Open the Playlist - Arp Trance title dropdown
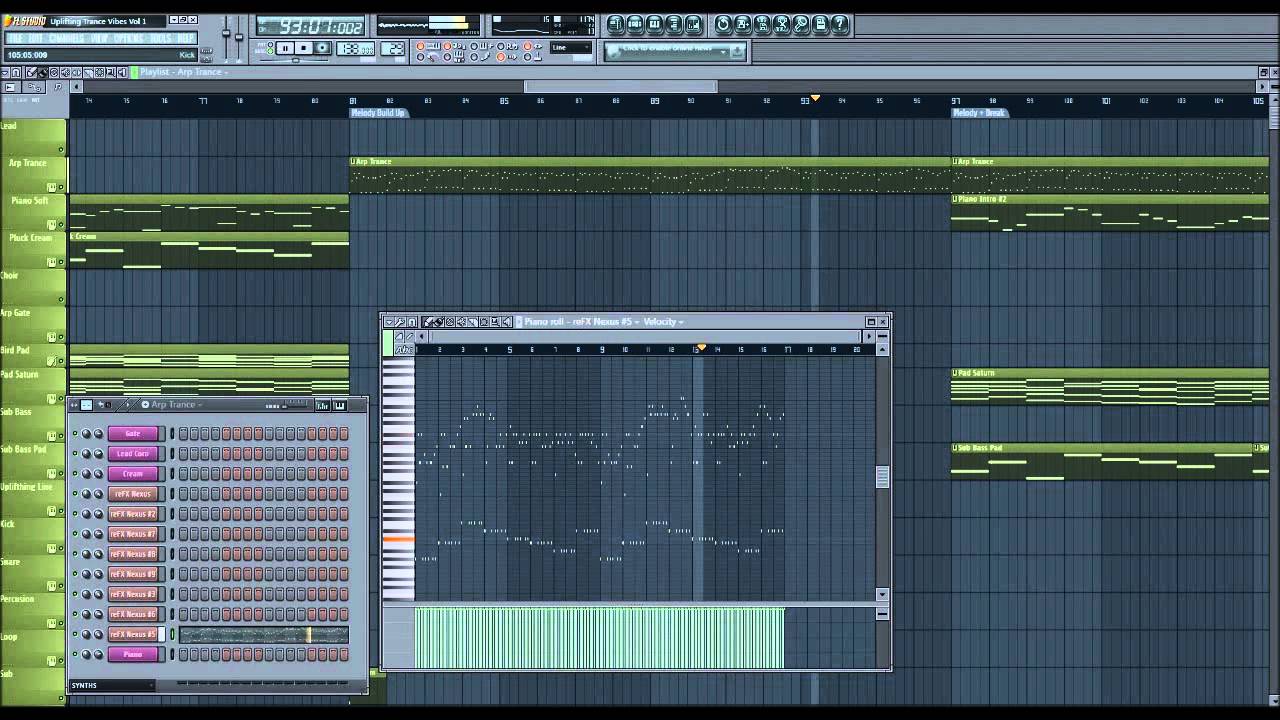Screen dimensions: 1280x720 point(184,72)
